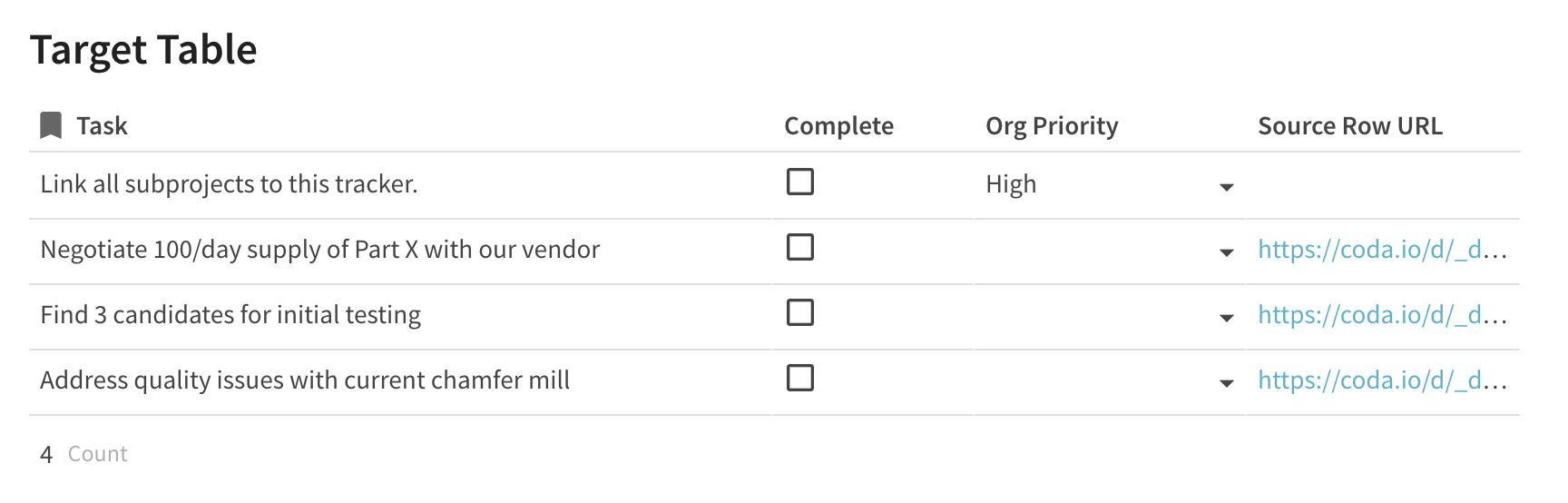This screenshot has width=1568, height=503.
Task: Open source URL link for Negotiate task
Action: 1381,250
